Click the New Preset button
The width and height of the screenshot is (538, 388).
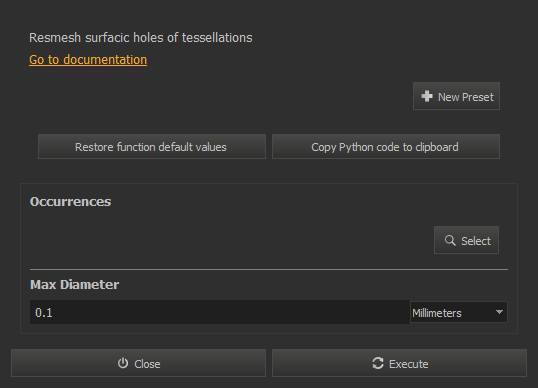click(456, 96)
